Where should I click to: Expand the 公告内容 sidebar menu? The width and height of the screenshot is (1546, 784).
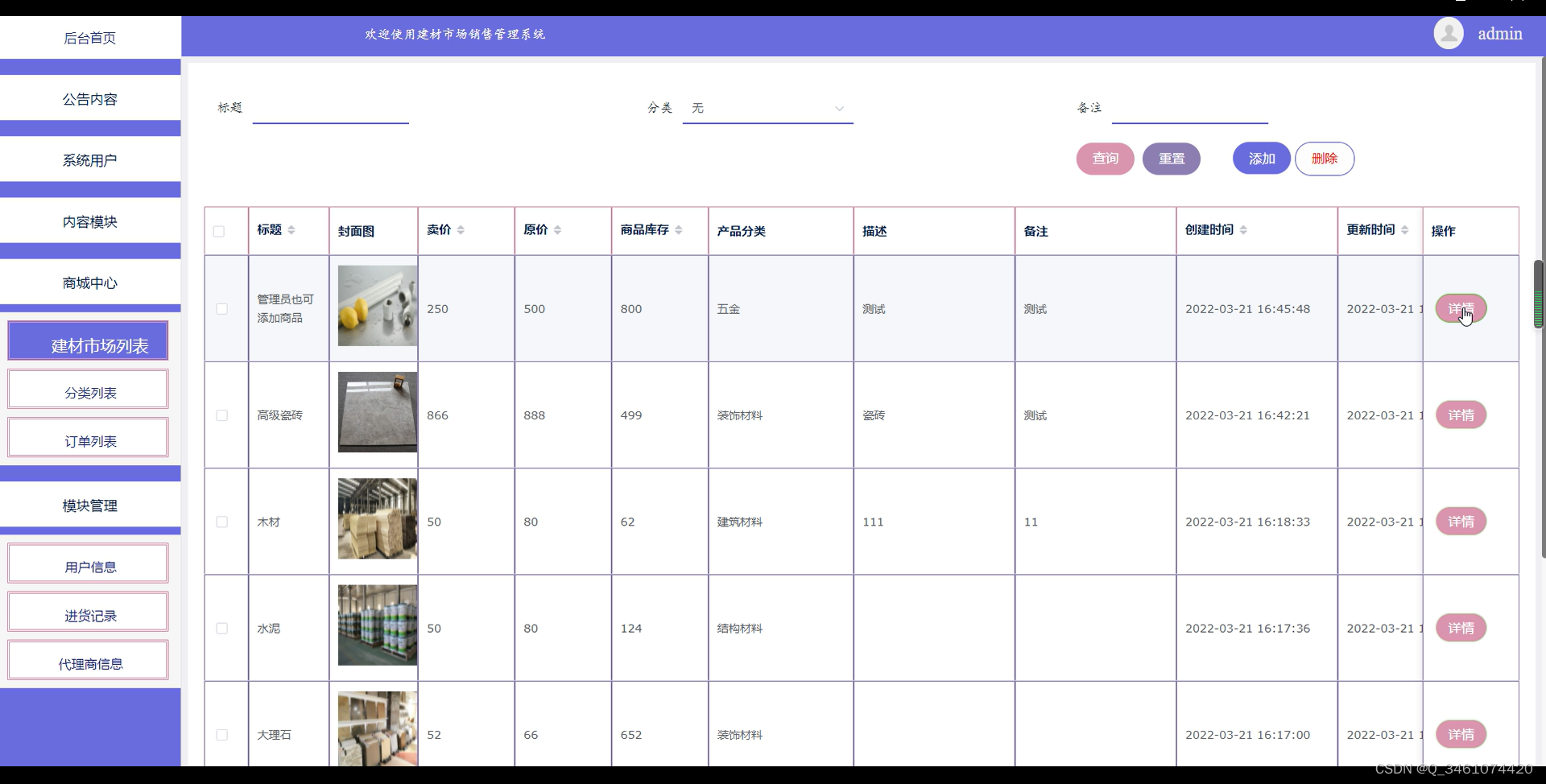[90, 99]
